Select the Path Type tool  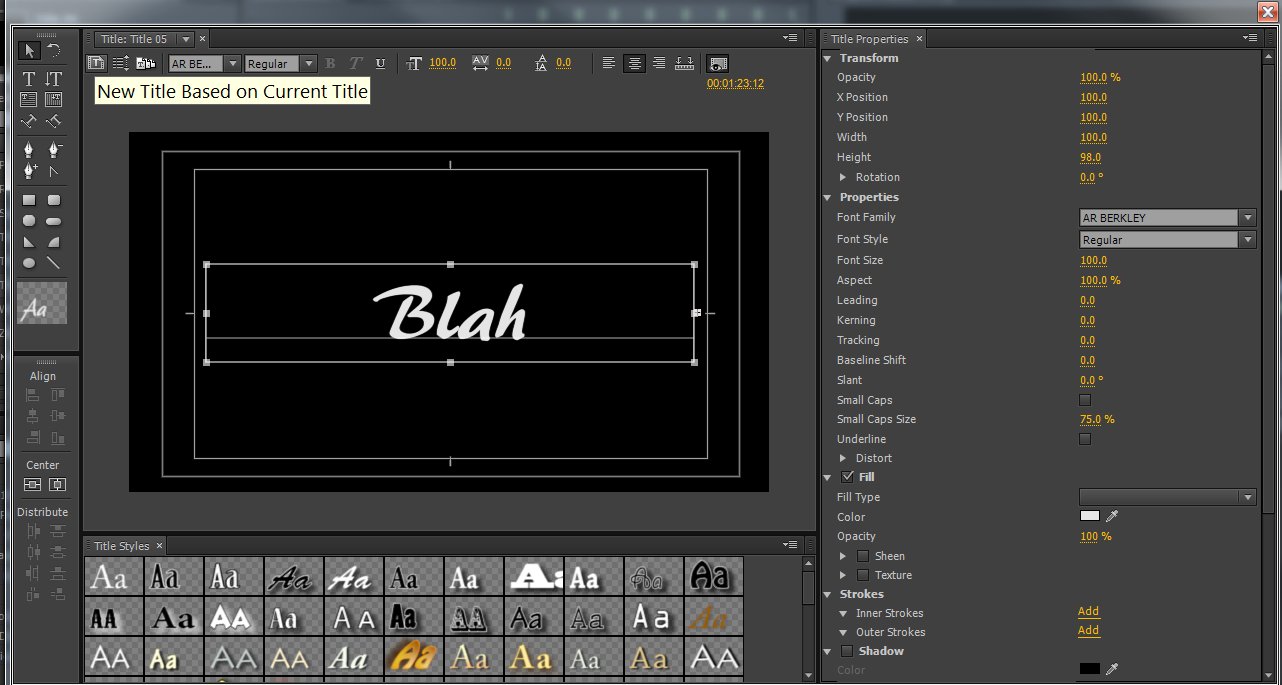pos(29,121)
